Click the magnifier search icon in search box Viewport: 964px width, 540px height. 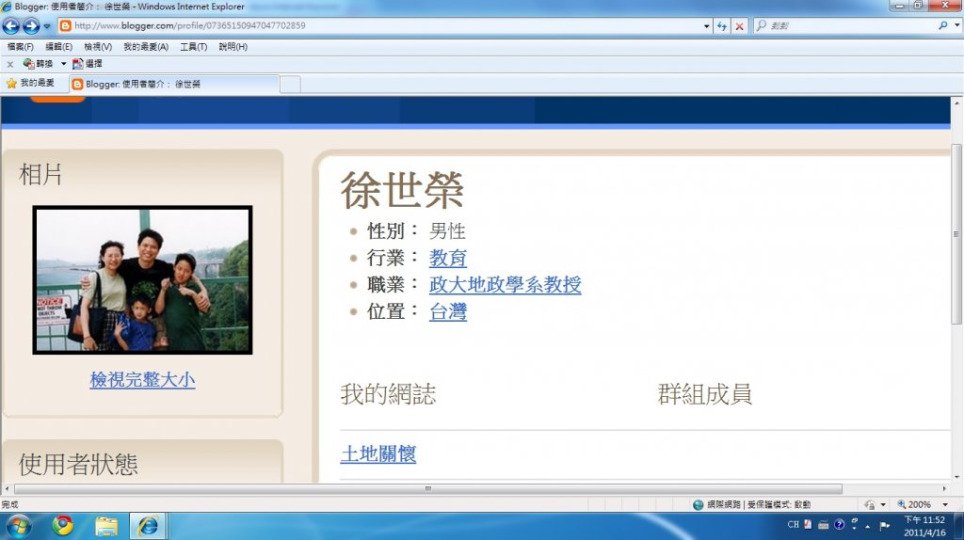pyautogui.click(x=942, y=26)
